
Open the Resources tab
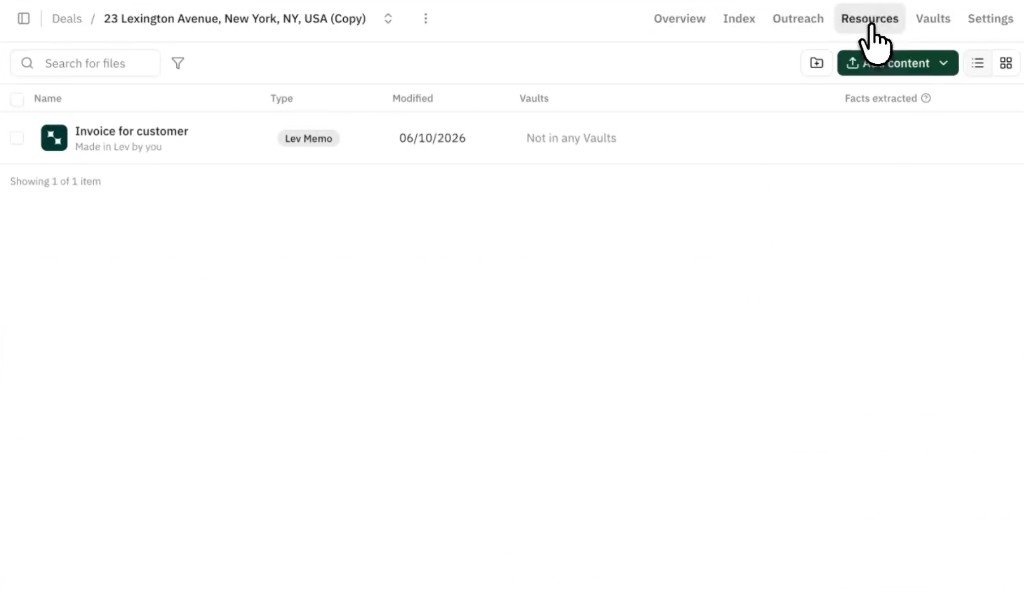pos(869,18)
